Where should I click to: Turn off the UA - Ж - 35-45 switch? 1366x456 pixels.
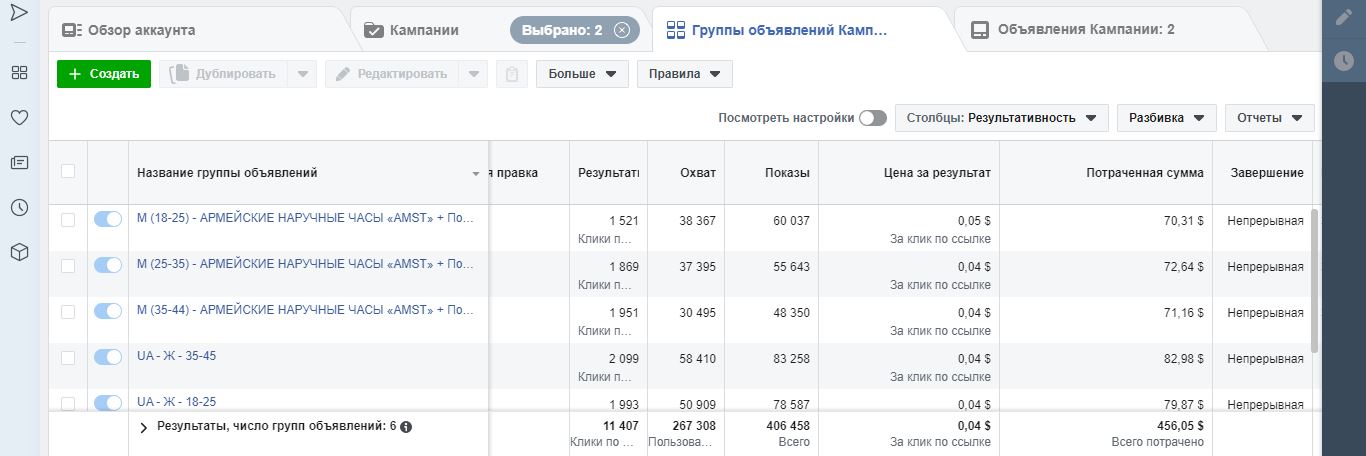point(108,357)
